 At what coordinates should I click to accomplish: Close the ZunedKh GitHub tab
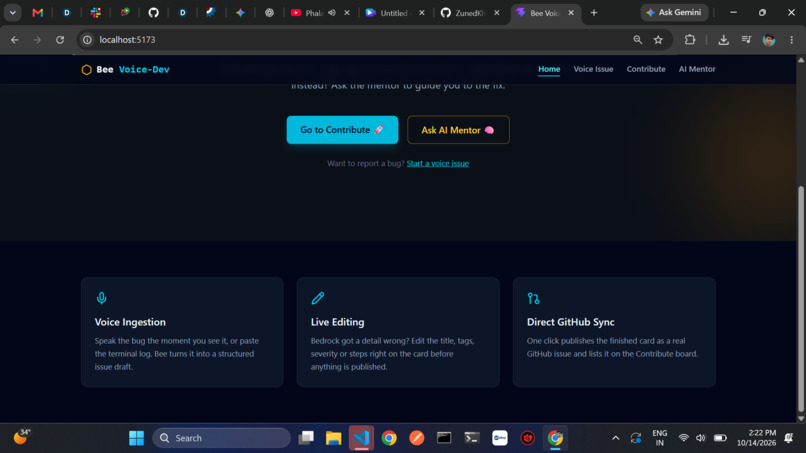coord(497,13)
